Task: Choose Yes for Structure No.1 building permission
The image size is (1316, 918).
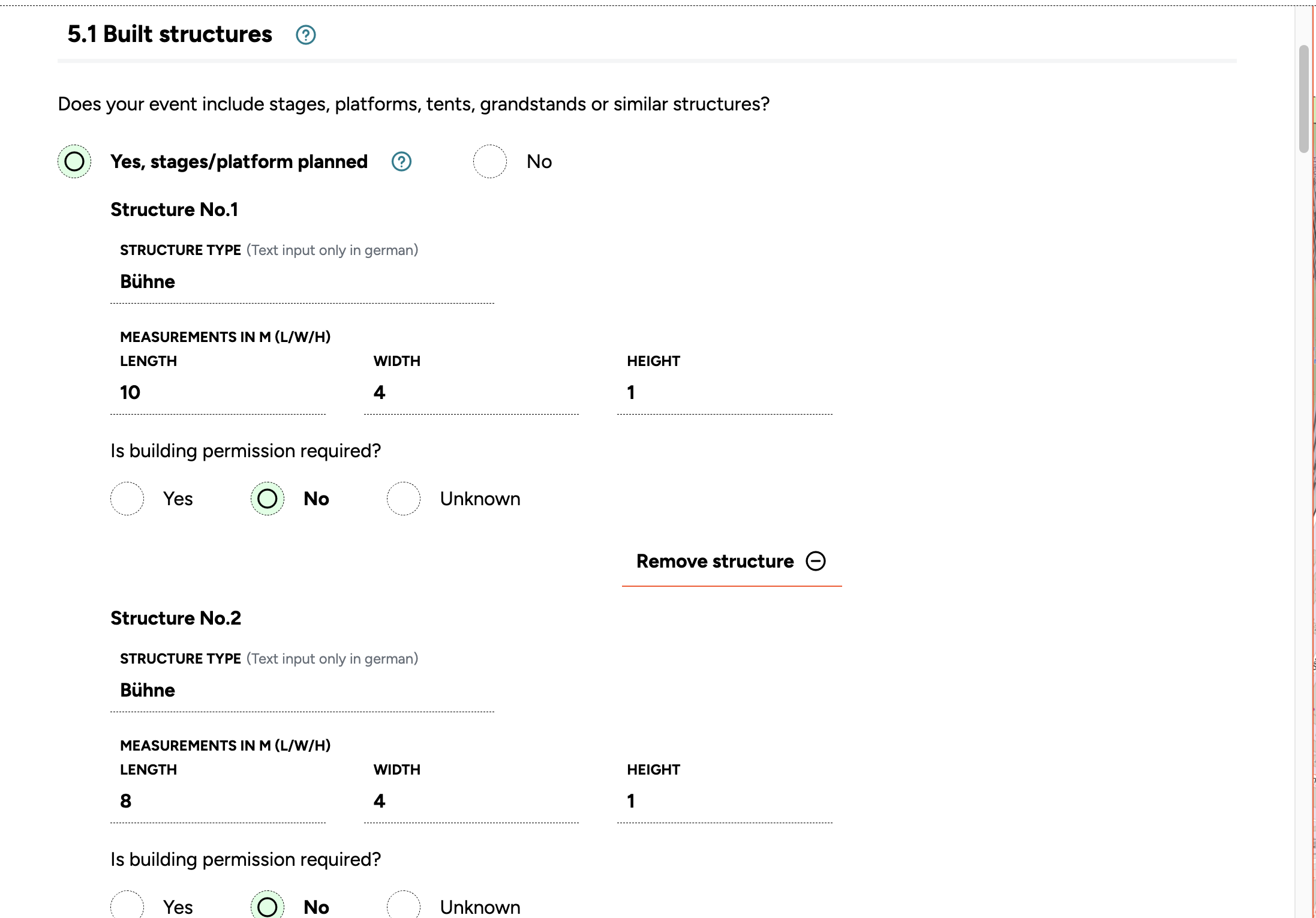Action: tap(127, 499)
